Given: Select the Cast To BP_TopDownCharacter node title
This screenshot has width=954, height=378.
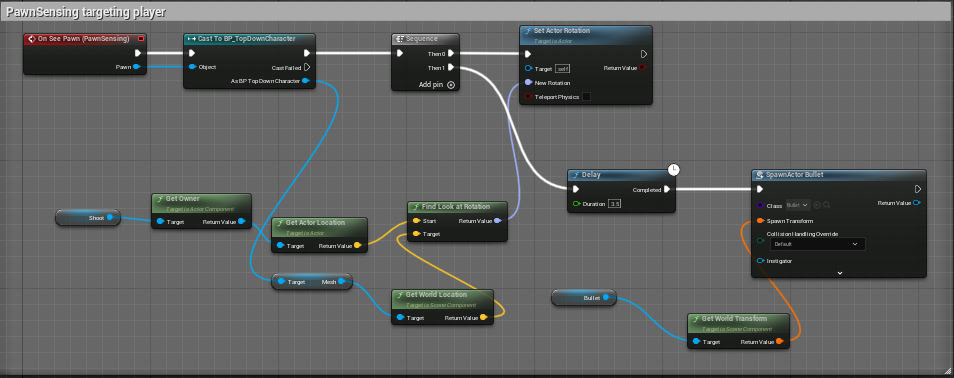Looking at the screenshot, I should 247,38.
